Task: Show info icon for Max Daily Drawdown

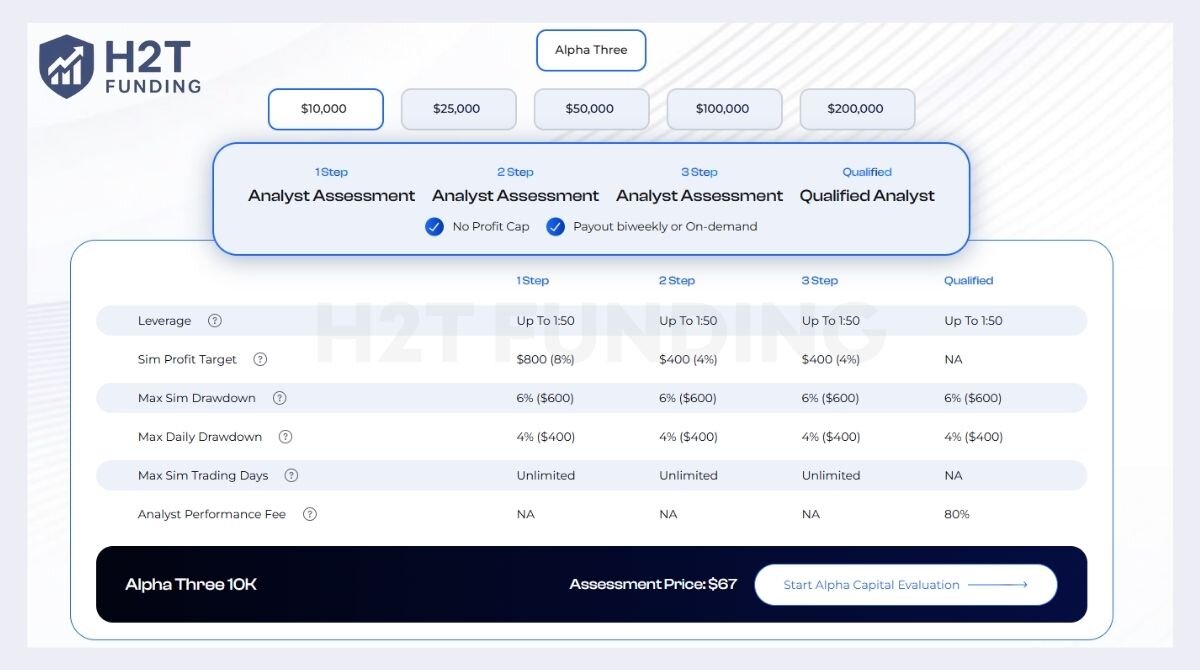Action: (285, 437)
